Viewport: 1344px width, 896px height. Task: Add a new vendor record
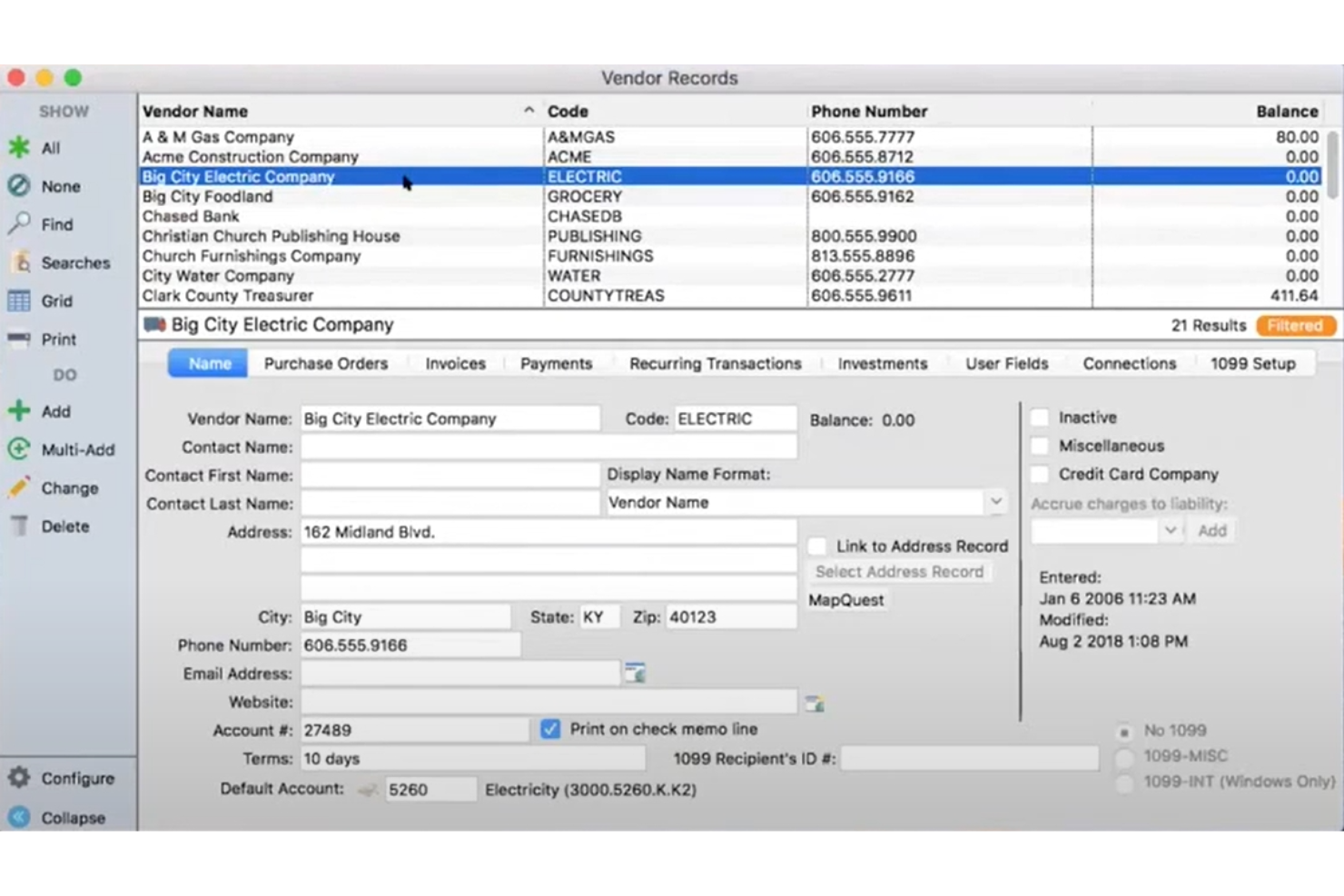39,411
